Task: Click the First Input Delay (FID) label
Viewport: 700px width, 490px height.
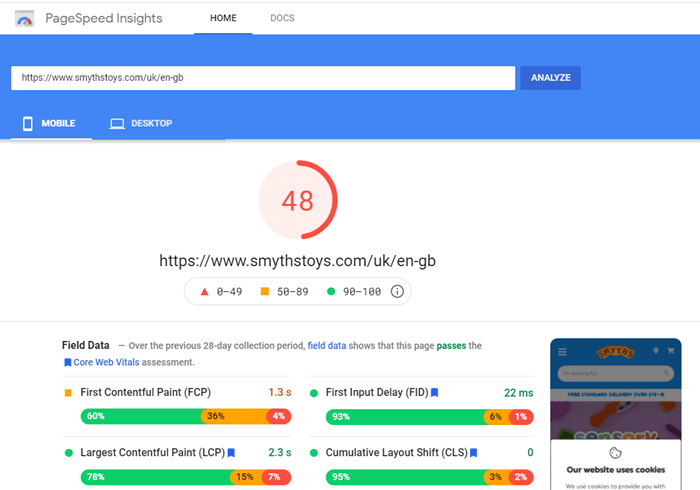Action: (x=377, y=392)
